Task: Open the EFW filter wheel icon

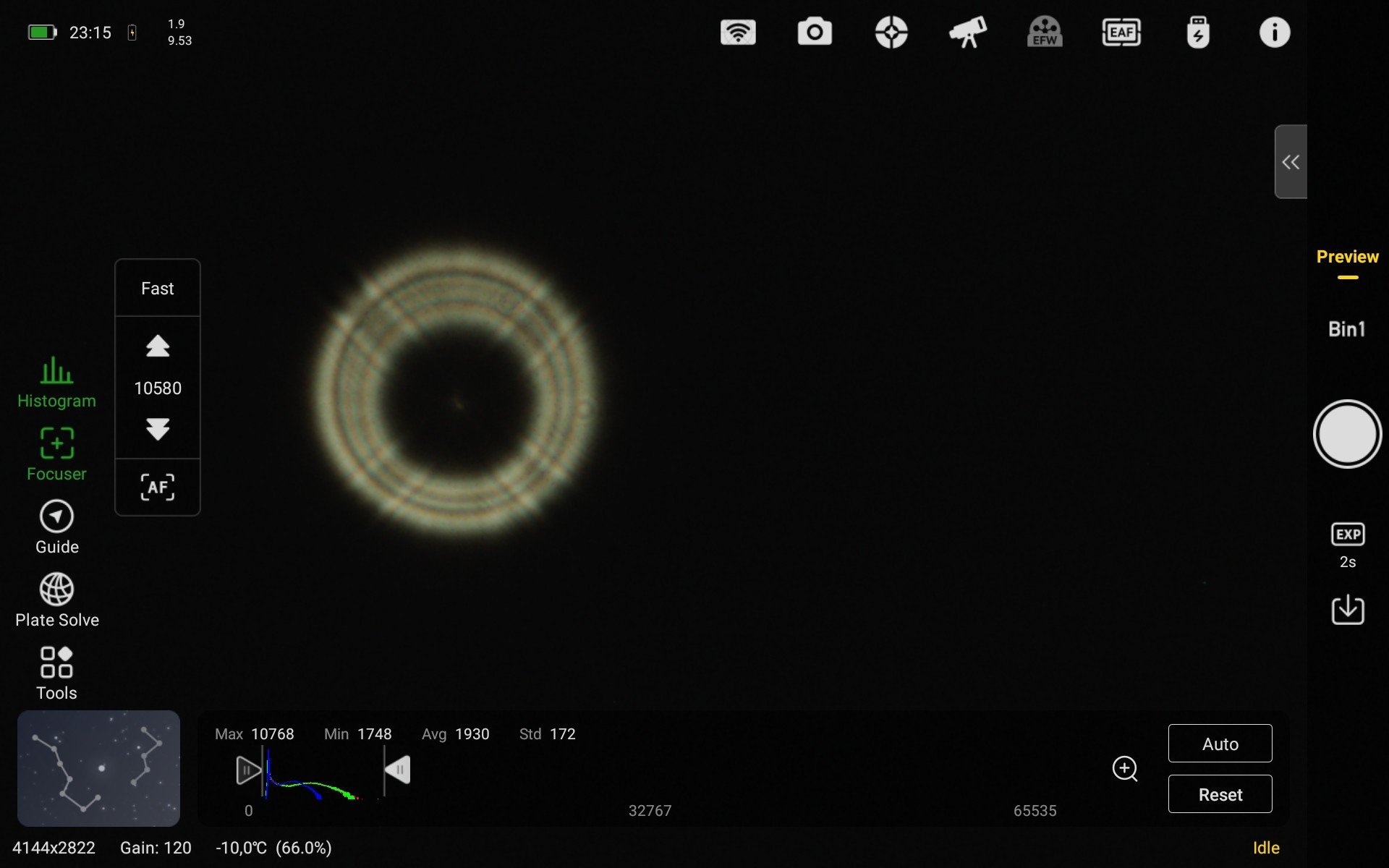Action: click(x=1045, y=33)
